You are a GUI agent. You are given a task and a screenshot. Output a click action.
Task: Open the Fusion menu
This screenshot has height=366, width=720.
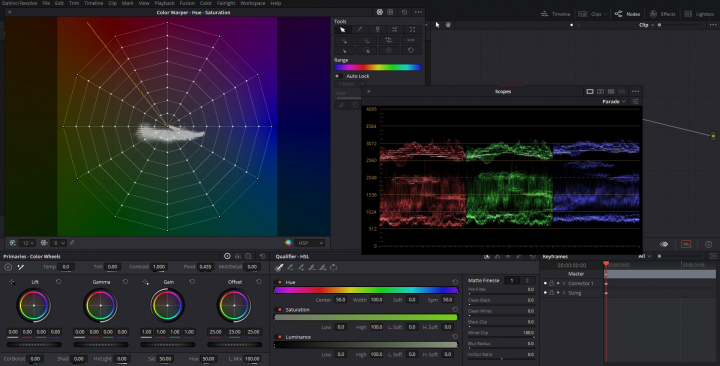[187, 3]
